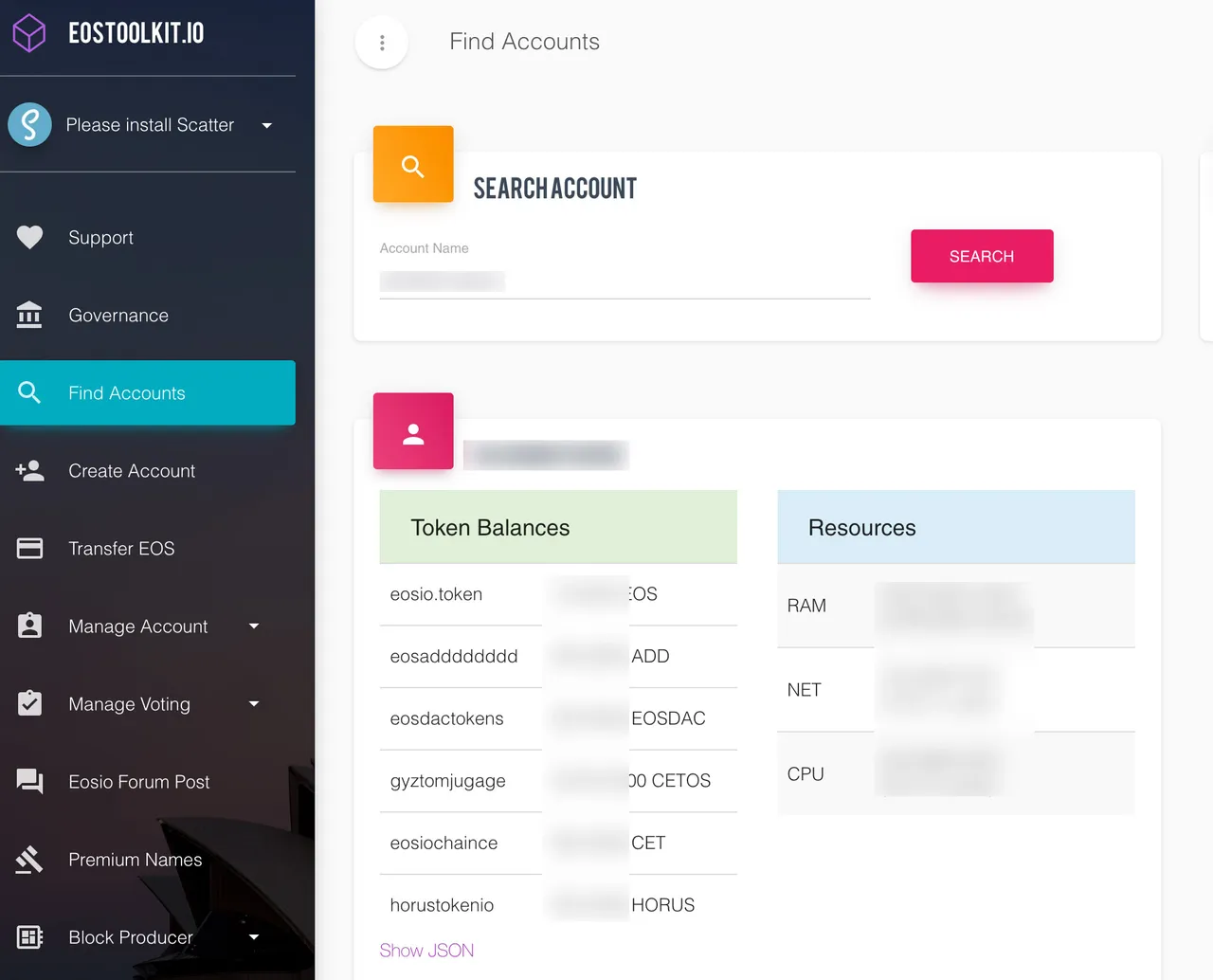Click the HORUS token symbol
1213x980 pixels.
(662, 905)
